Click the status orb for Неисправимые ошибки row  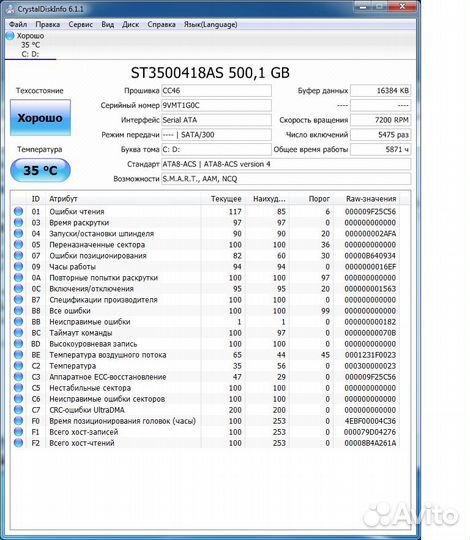(x=18, y=321)
